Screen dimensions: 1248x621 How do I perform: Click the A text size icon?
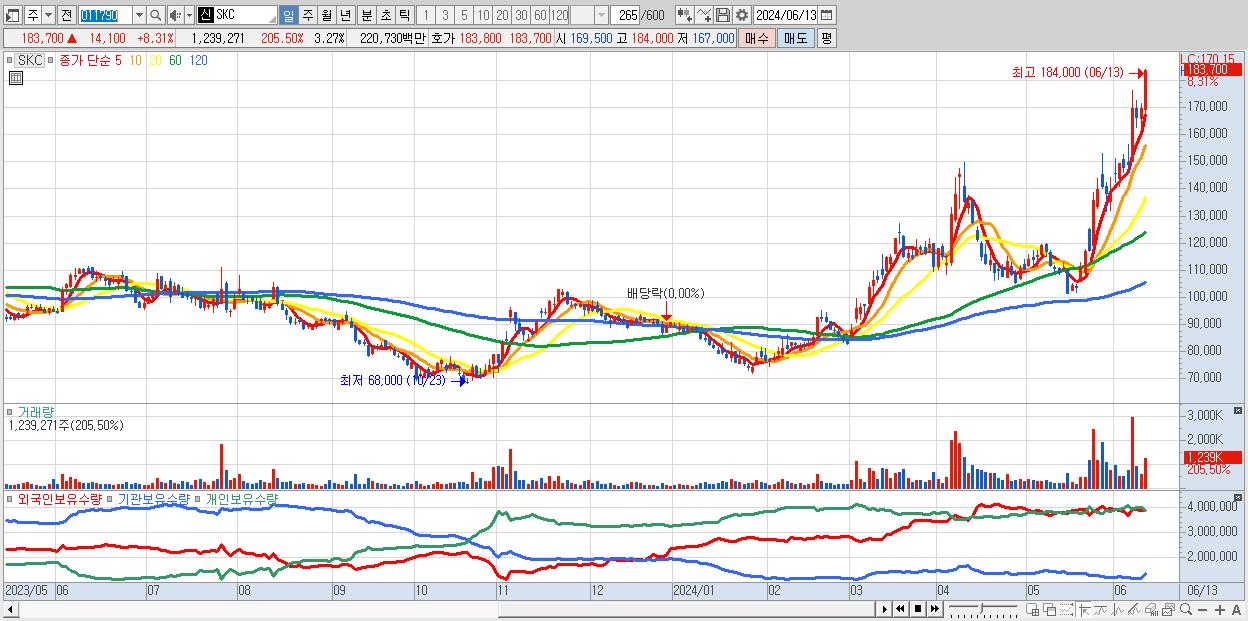tap(1236, 609)
